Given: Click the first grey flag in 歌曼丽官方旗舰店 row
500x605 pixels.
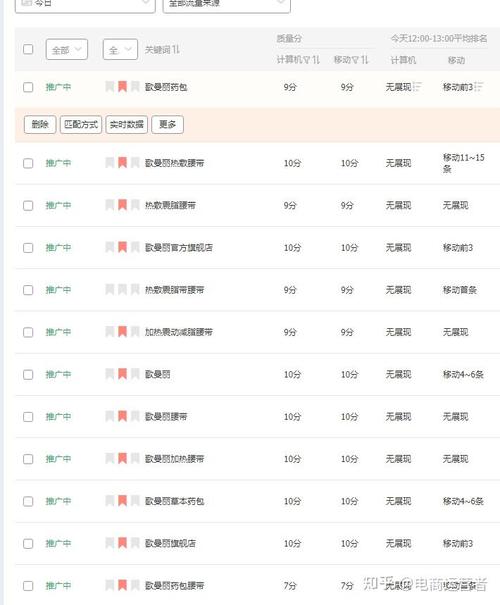Looking at the screenshot, I should (110, 247).
